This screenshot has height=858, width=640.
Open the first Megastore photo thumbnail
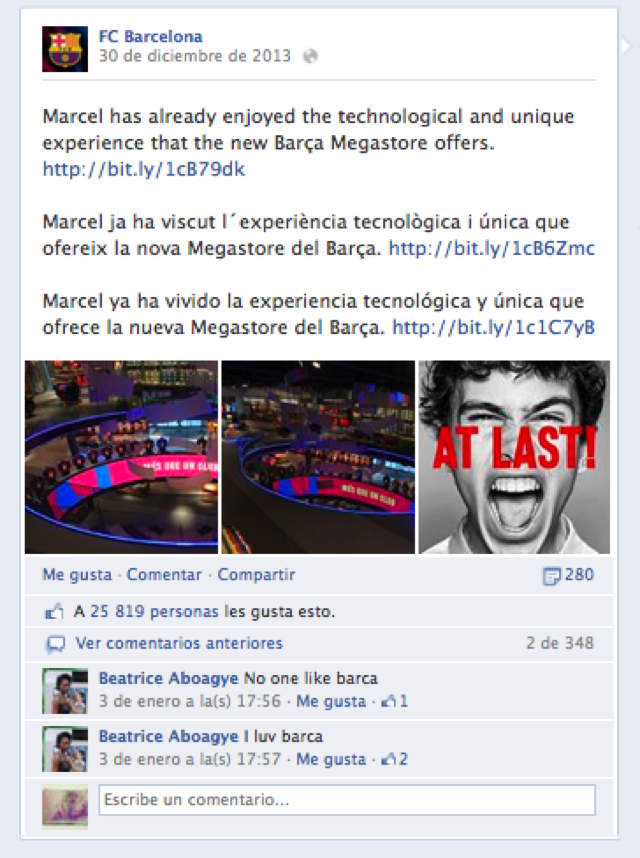tap(121, 457)
